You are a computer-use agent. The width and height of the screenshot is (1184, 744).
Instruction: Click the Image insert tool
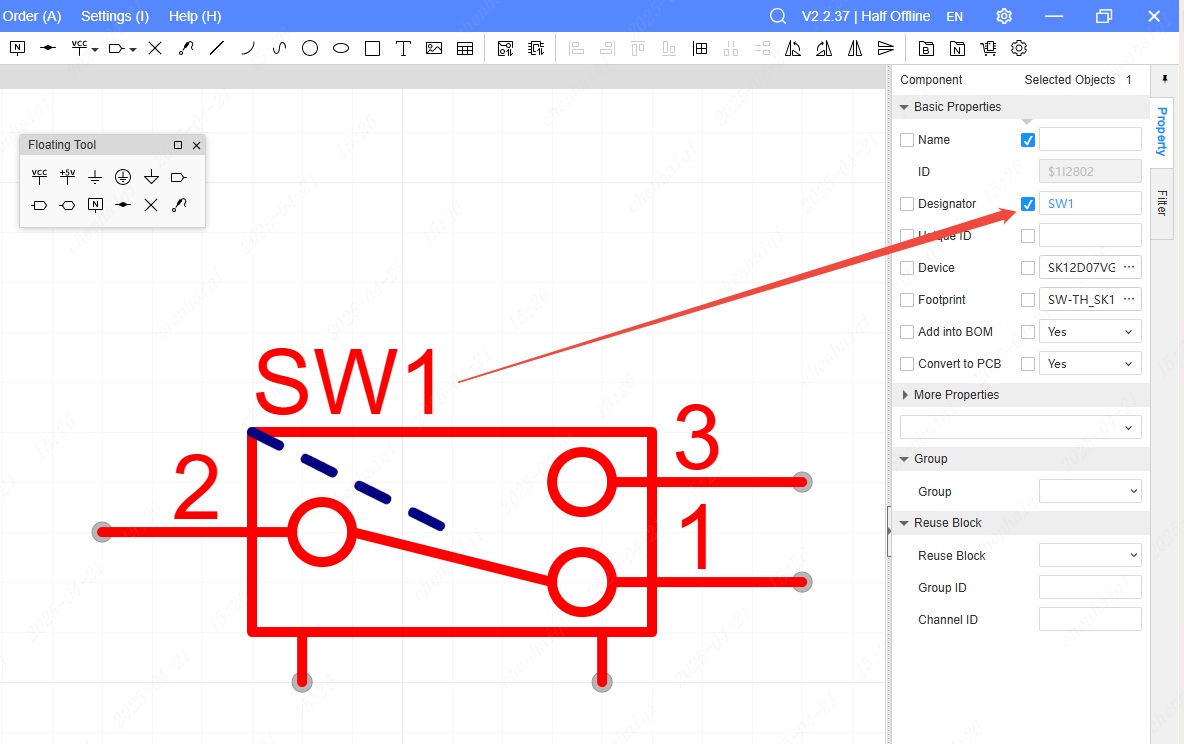tap(434, 48)
